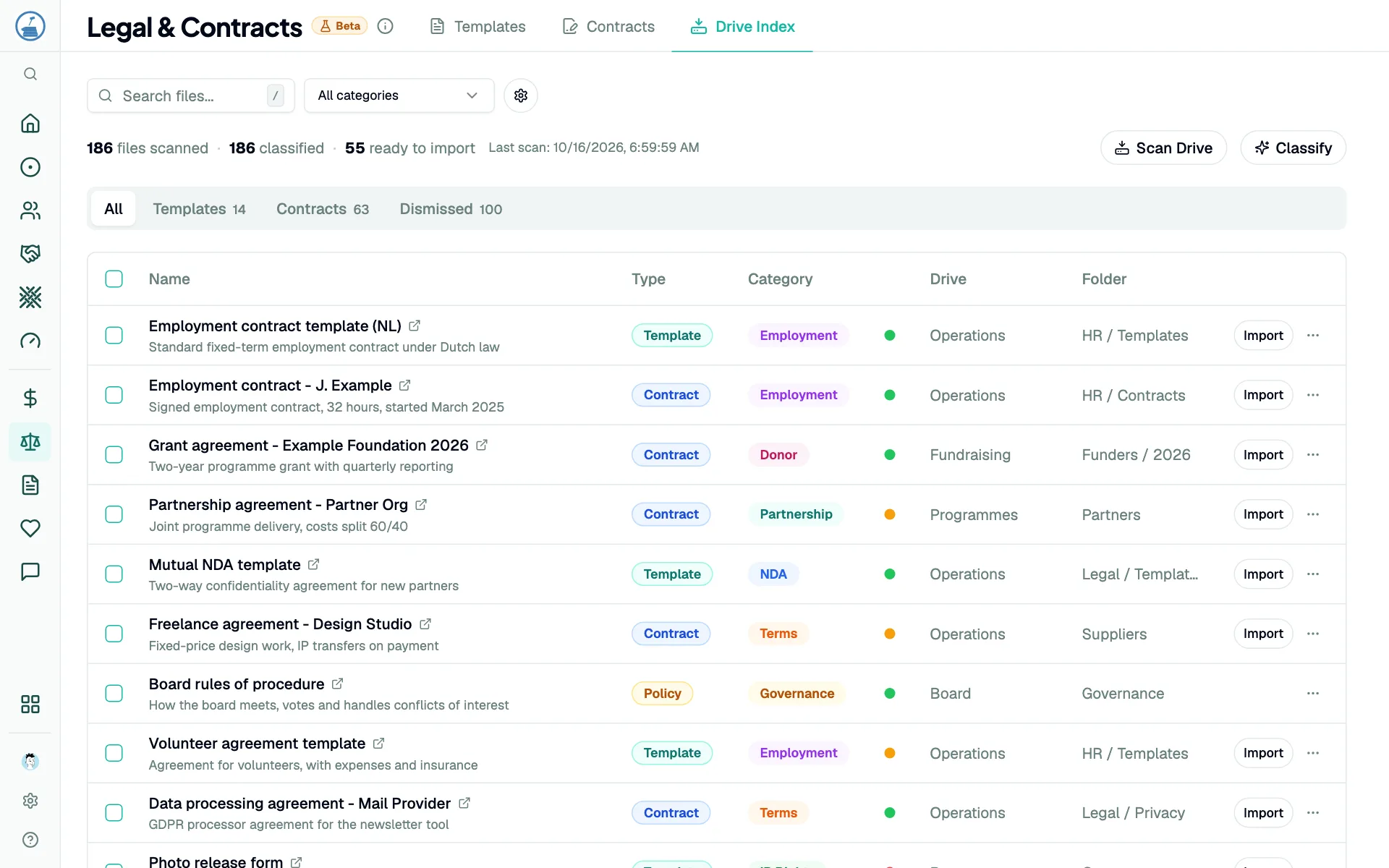Image resolution: width=1389 pixels, height=868 pixels.
Task: Check Grant agreement - Example Foundation row
Action: 114,455
